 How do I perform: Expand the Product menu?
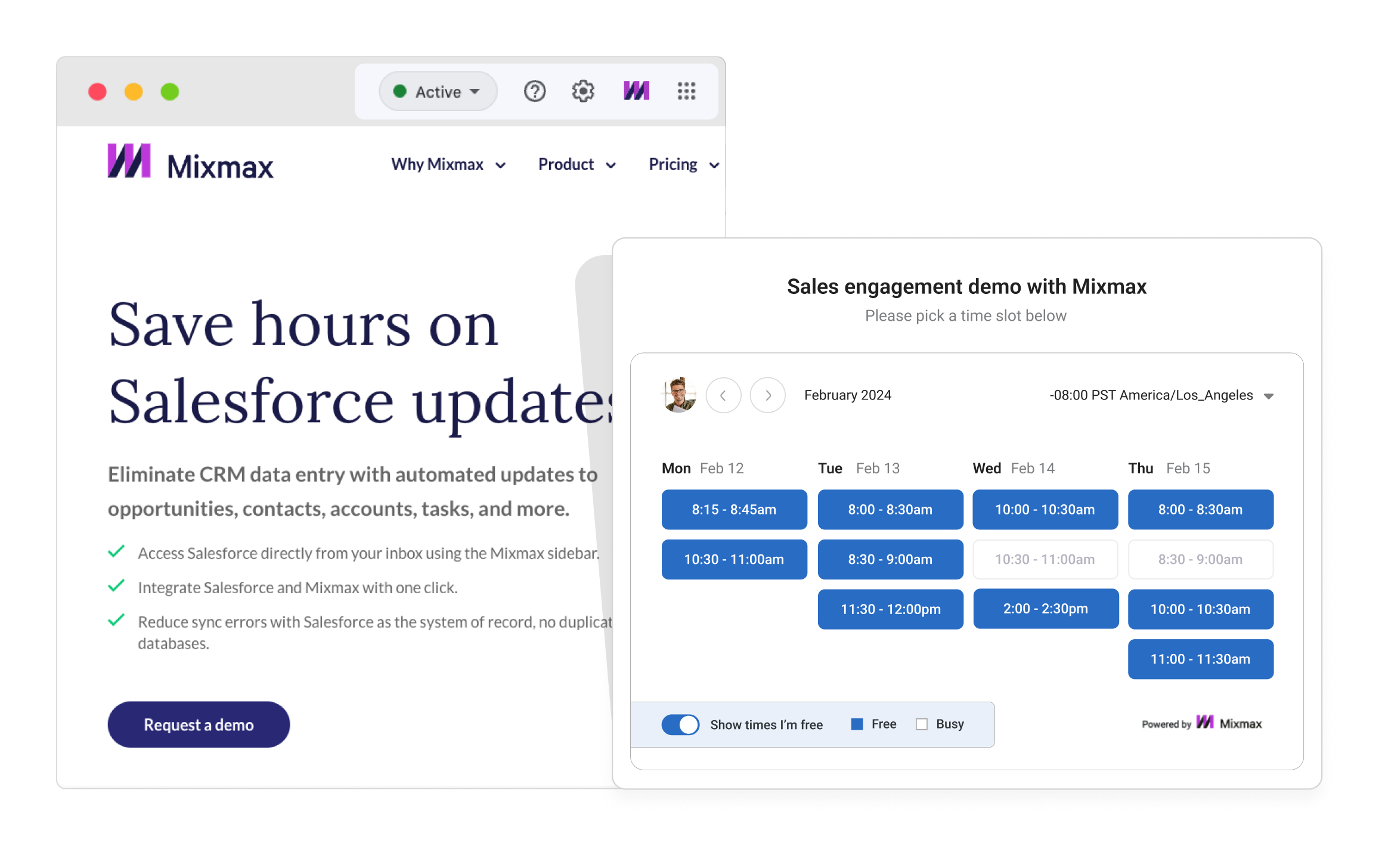577,165
